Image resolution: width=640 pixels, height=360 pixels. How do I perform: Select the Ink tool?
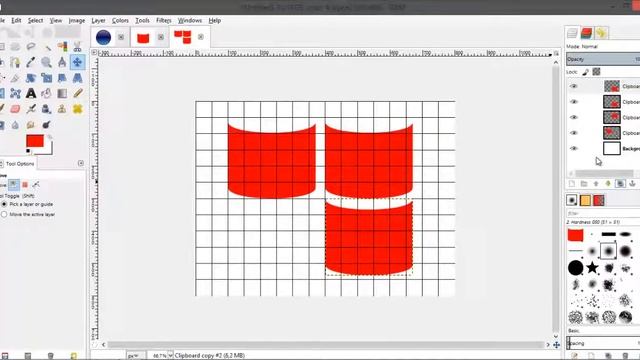tap(47, 109)
